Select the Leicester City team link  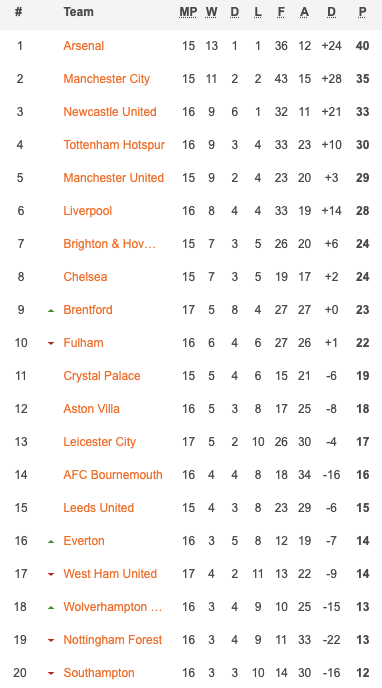(100, 442)
